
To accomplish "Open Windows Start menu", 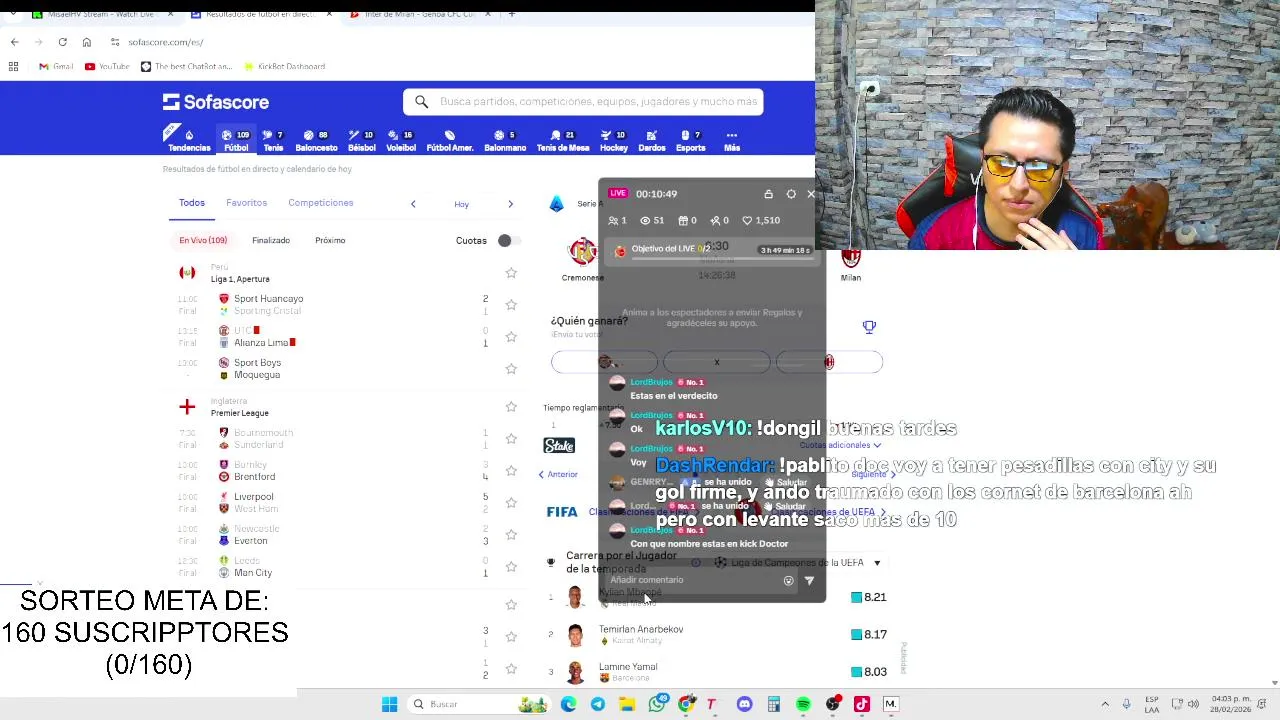I will click(x=389, y=704).
